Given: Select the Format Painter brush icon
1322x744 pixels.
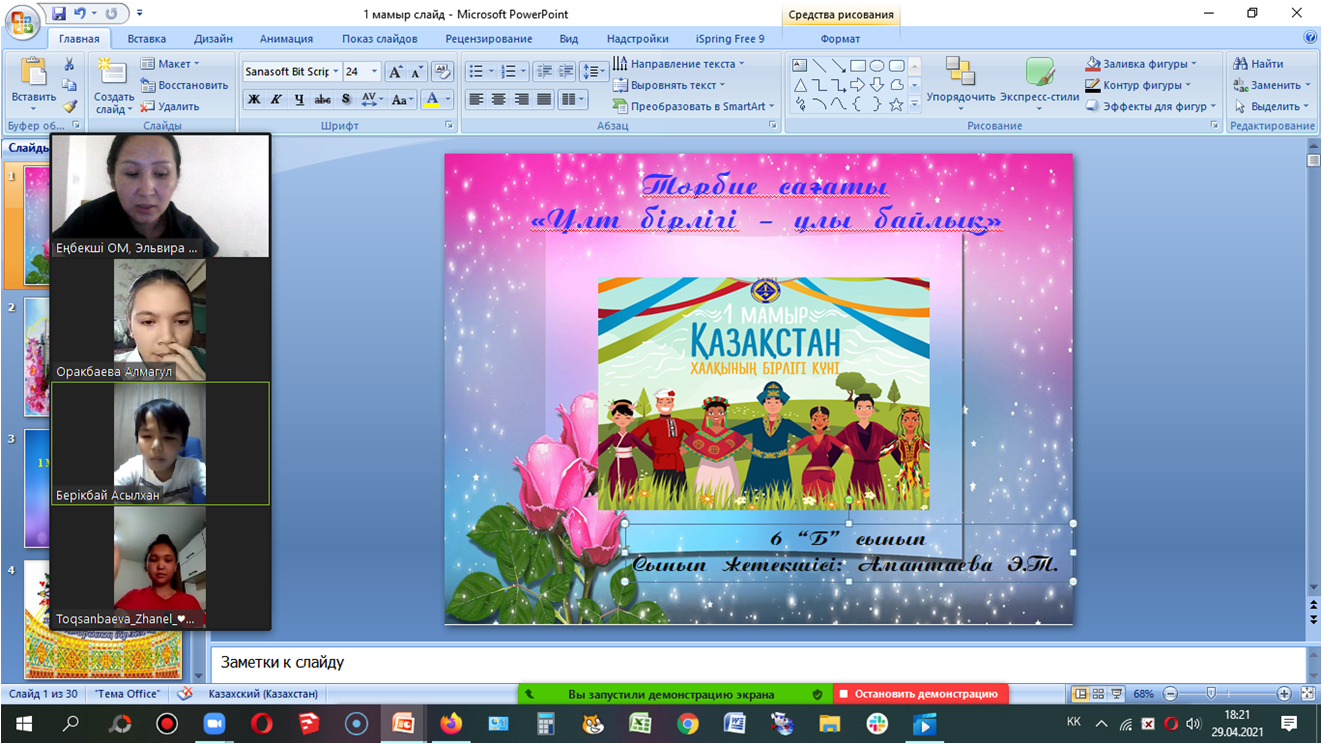Looking at the screenshot, I should 69,106.
